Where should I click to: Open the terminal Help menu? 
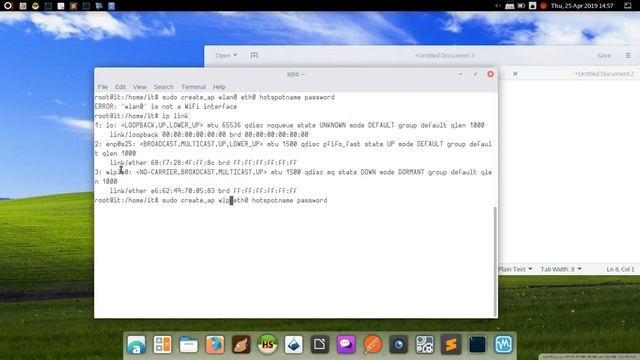pyautogui.click(x=219, y=87)
